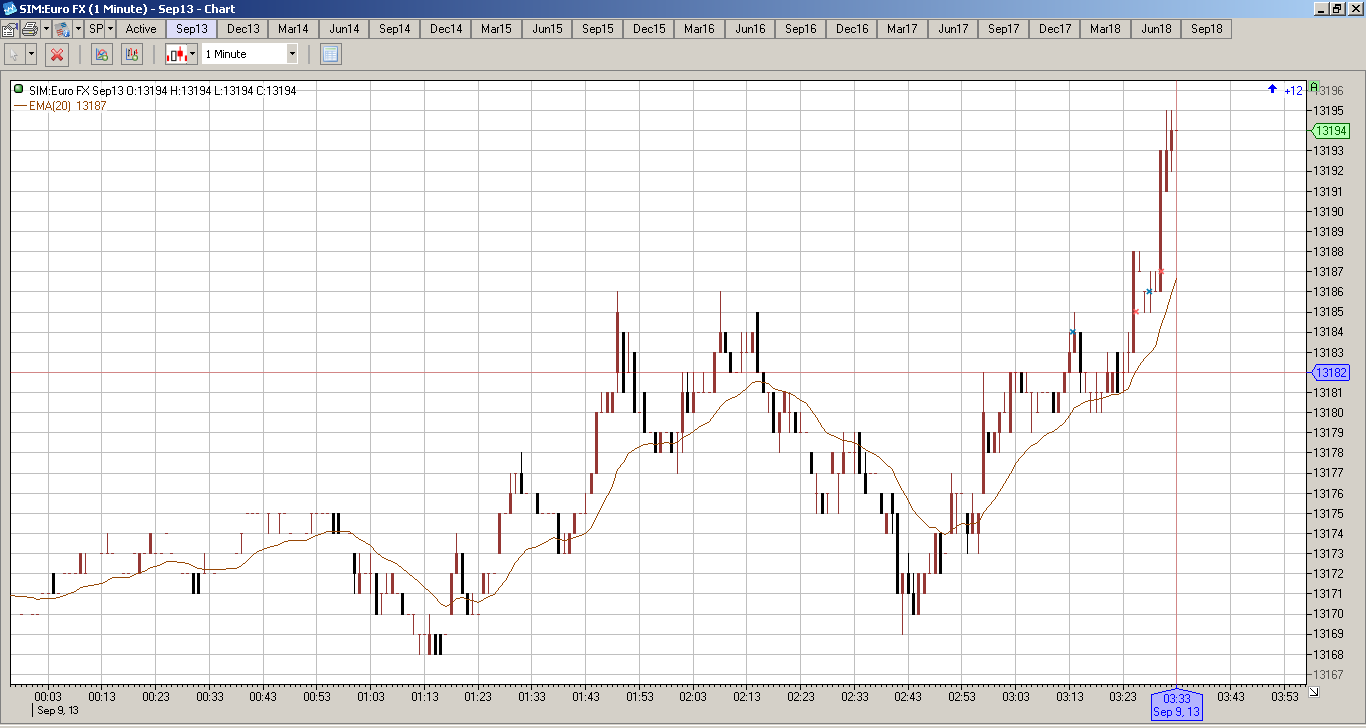
Task: Restore the inner chart window
Action: tap(1337, 9)
